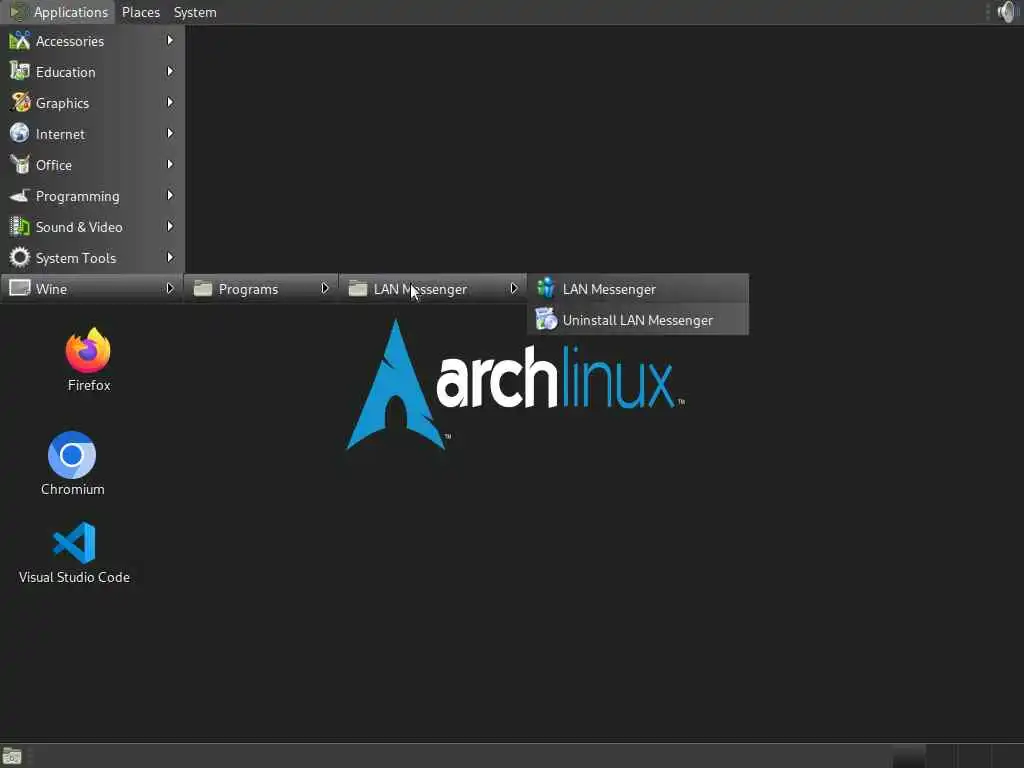
Task: Click the volume speaker tray icon
Action: pyautogui.click(x=1008, y=12)
